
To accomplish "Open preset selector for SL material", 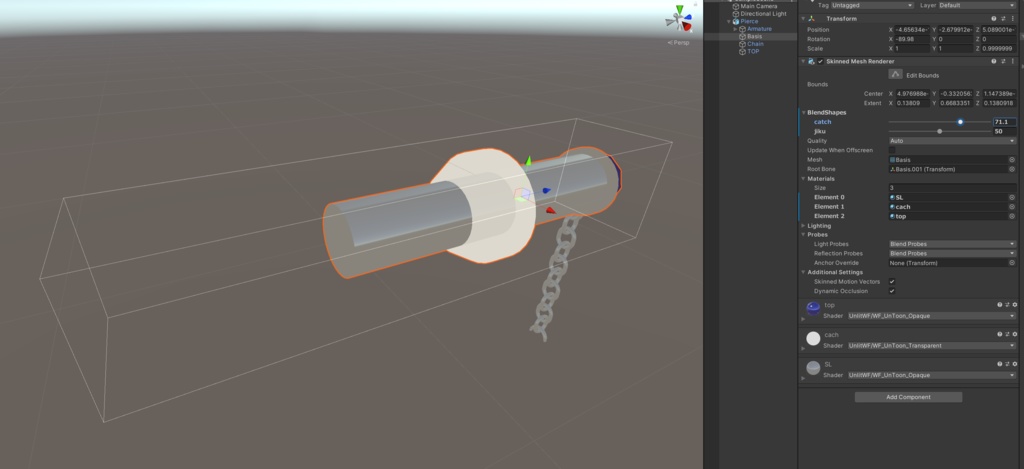I will coord(1007,364).
